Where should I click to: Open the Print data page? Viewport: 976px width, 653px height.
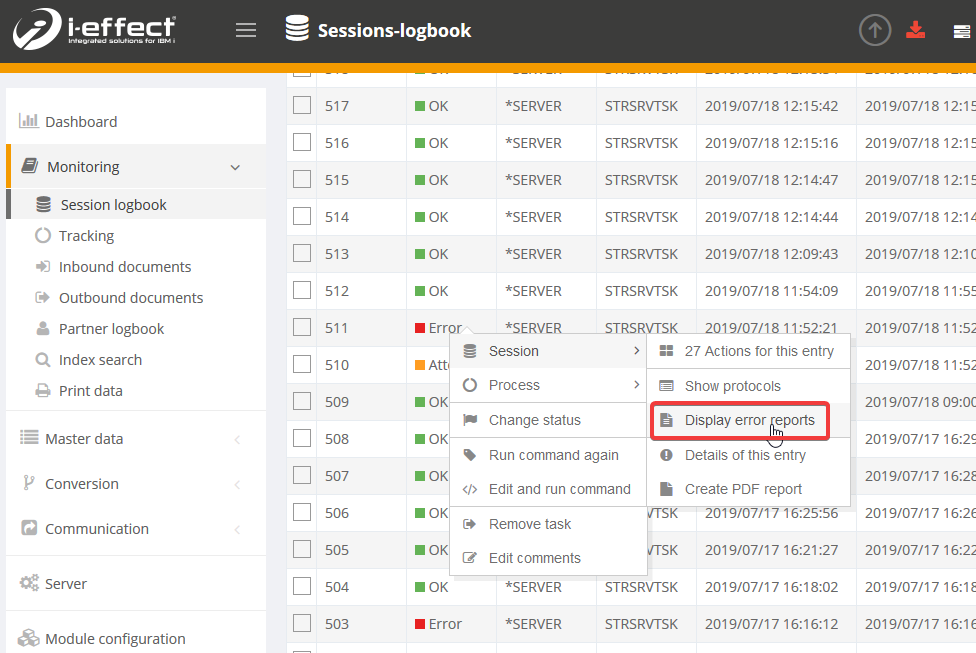90,391
